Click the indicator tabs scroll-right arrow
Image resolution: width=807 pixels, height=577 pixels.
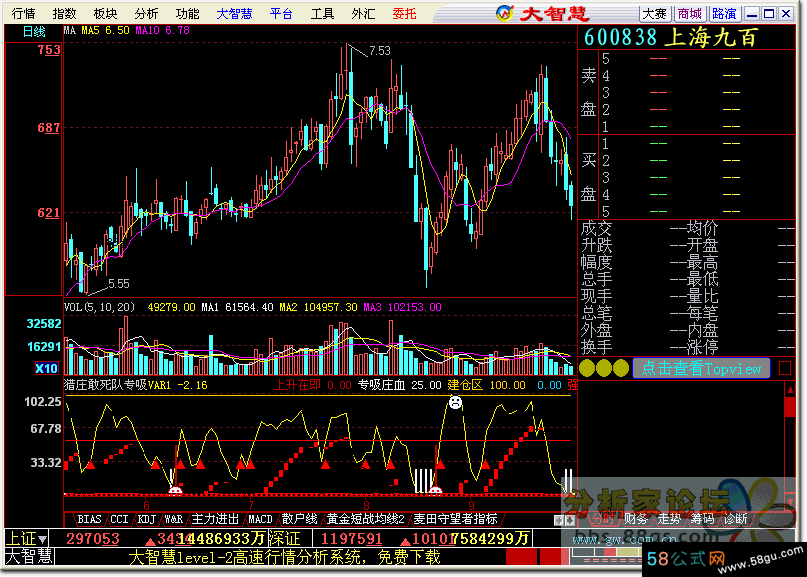click(x=569, y=520)
